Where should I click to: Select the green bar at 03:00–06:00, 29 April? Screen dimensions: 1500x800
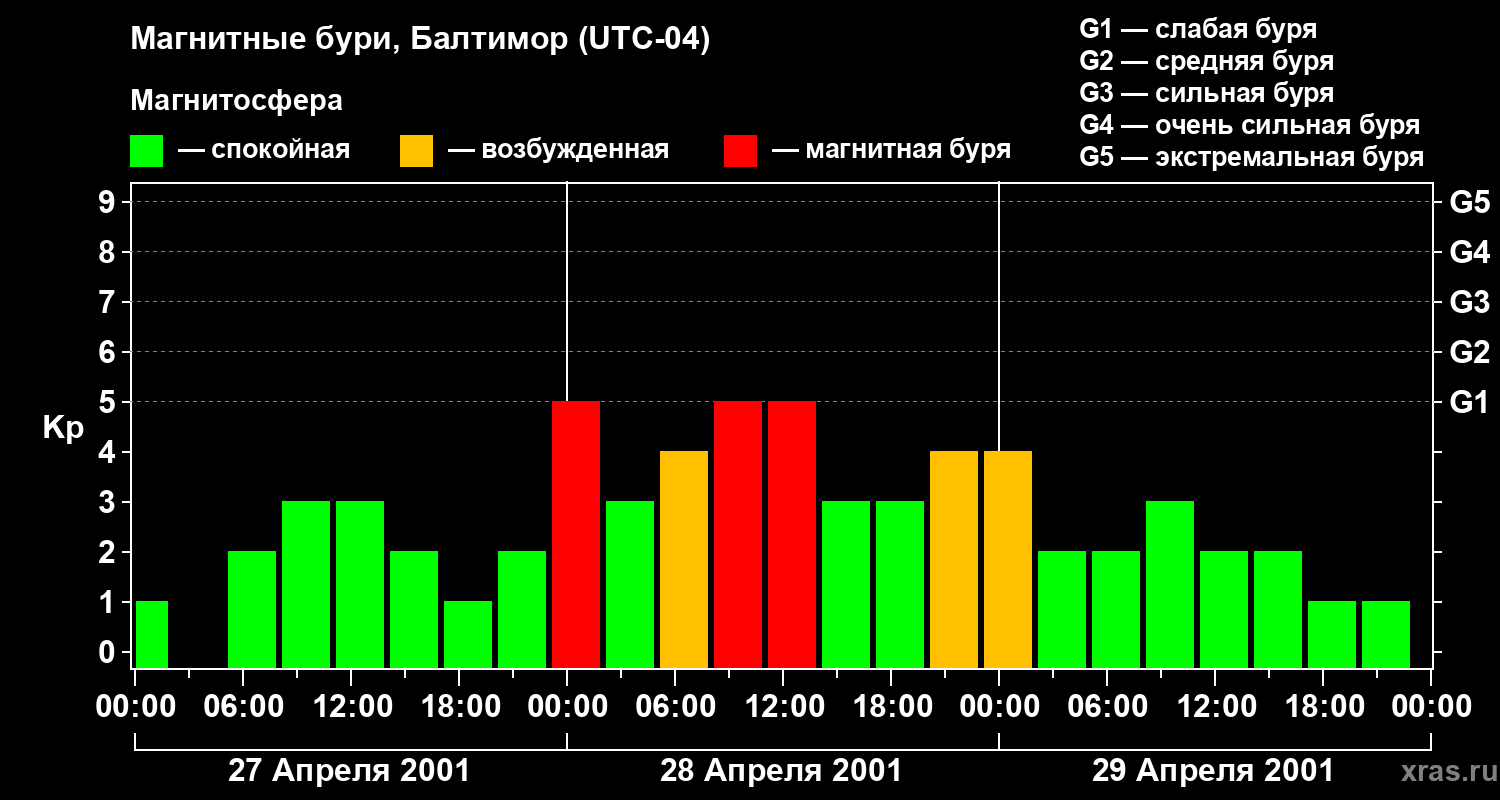(x=1062, y=610)
